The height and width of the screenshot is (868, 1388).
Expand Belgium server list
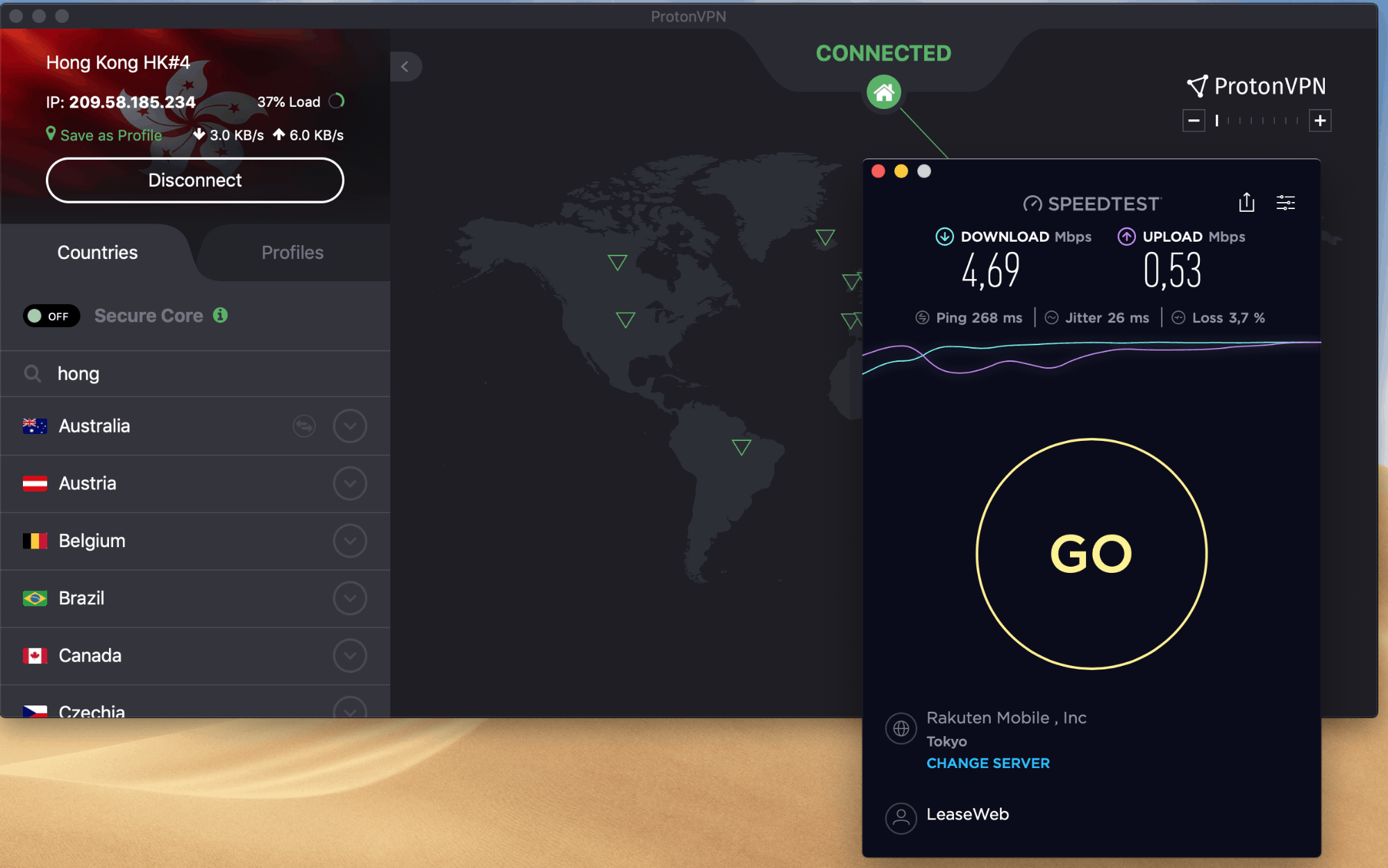349,540
